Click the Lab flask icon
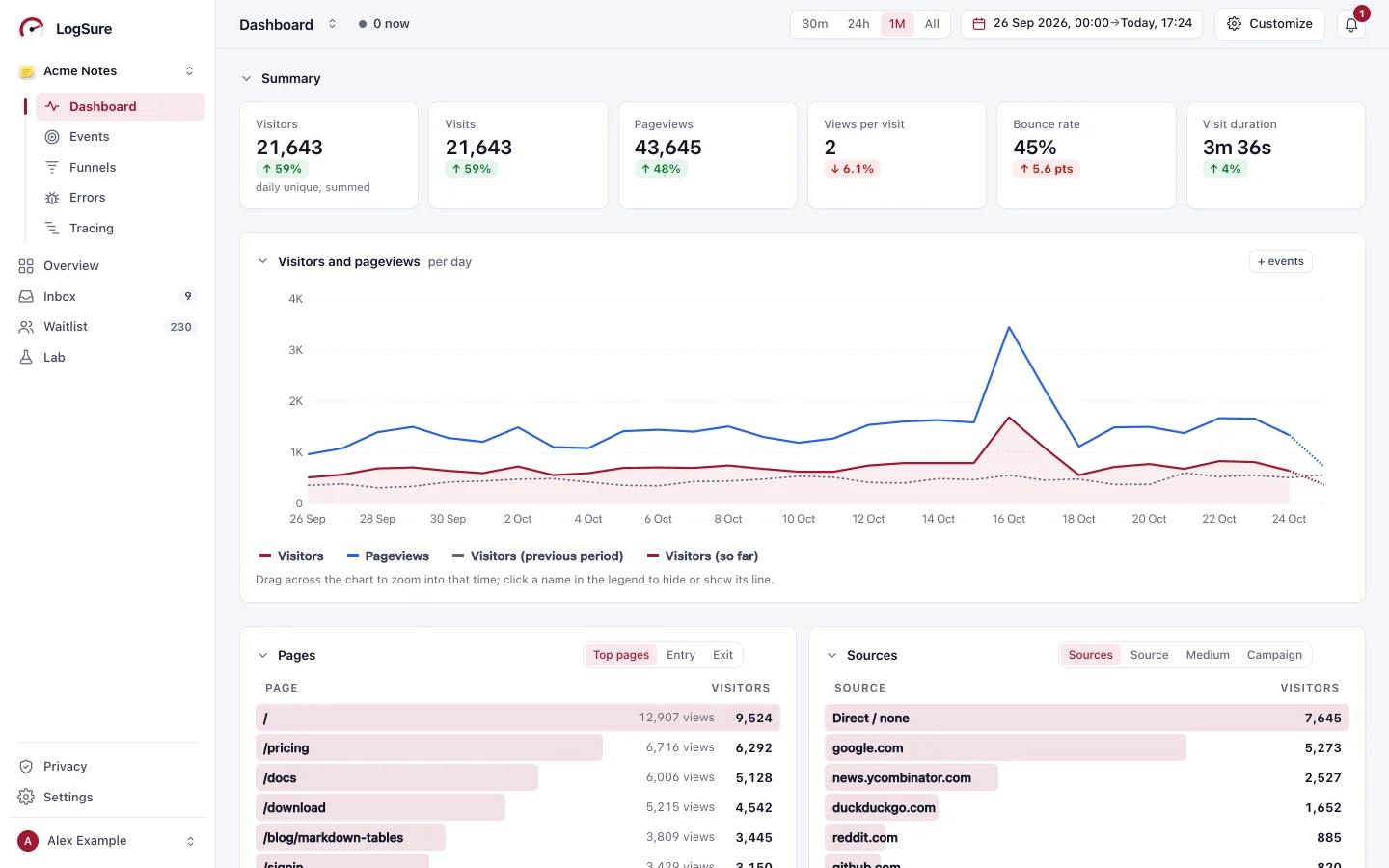Viewport: 1389px width, 868px height. (26, 358)
